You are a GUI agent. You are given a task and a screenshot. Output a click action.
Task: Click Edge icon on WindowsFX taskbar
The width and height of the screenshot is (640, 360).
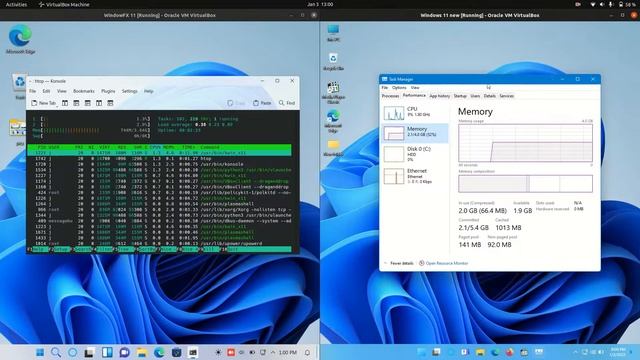click(159, 352)
